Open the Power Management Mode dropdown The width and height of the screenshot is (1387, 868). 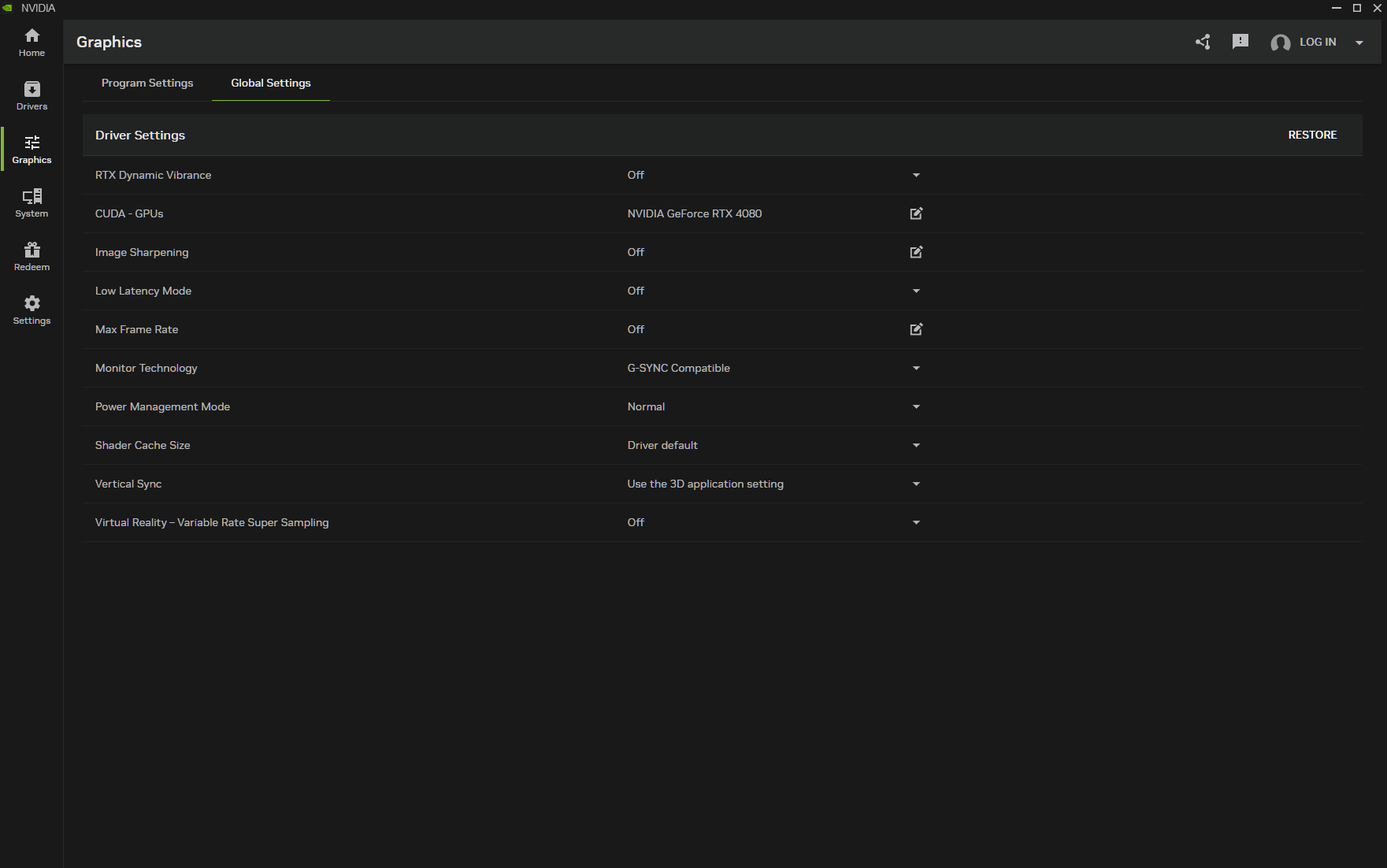point(916,406)
